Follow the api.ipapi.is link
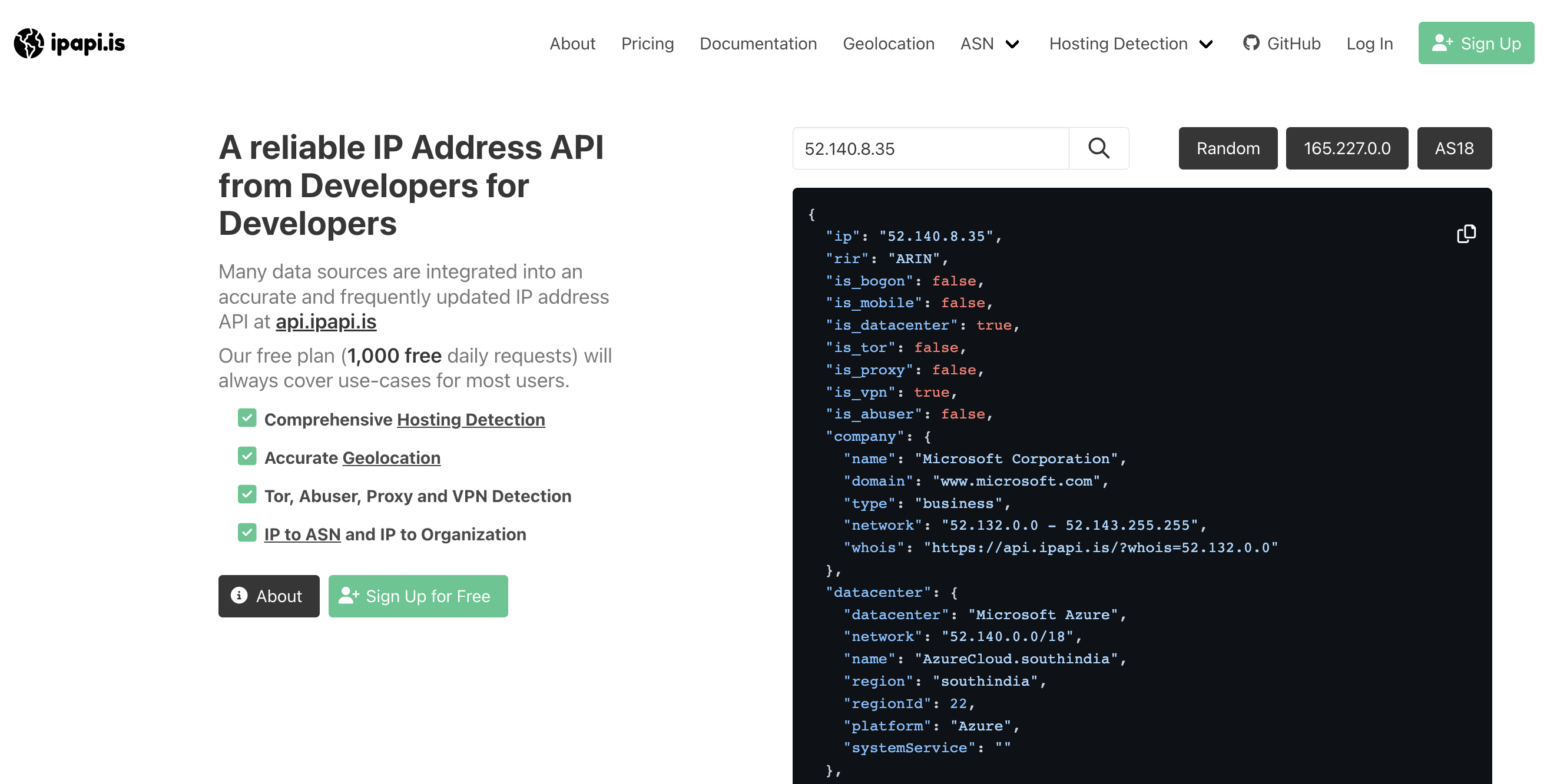Screen dimensions: 1557x784 [x=326, y=322]
